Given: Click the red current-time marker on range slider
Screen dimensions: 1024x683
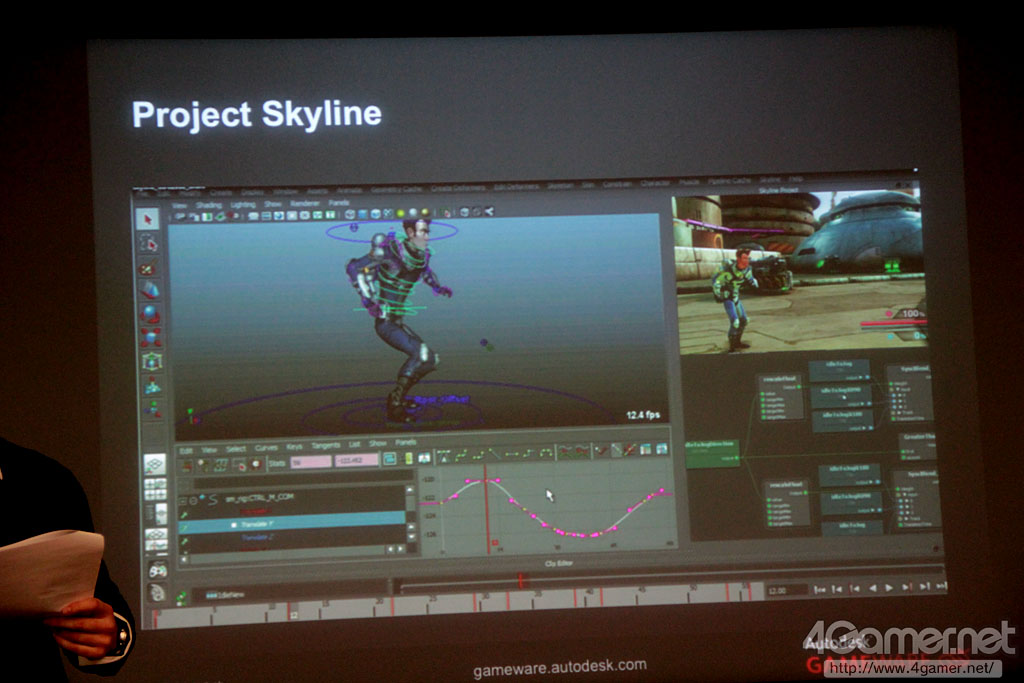Looking at the screenshot, I should click(x=520, y=580).
